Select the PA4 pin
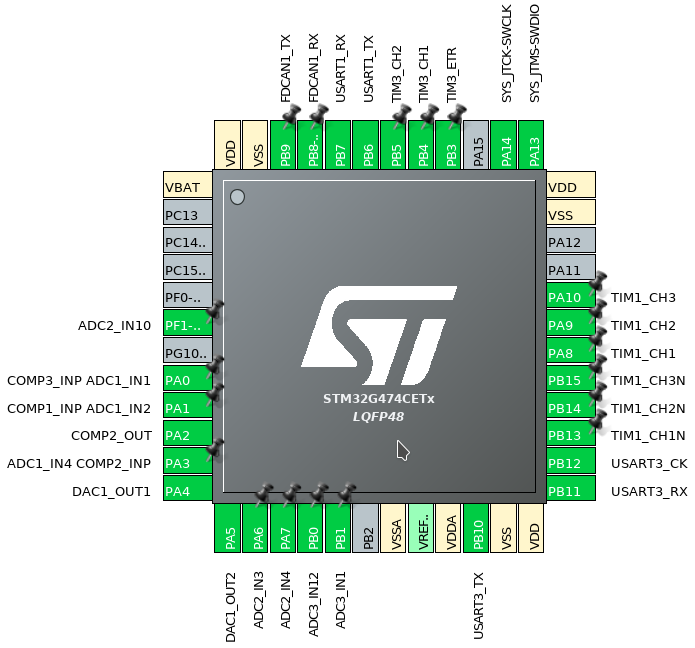 [188, 489]
